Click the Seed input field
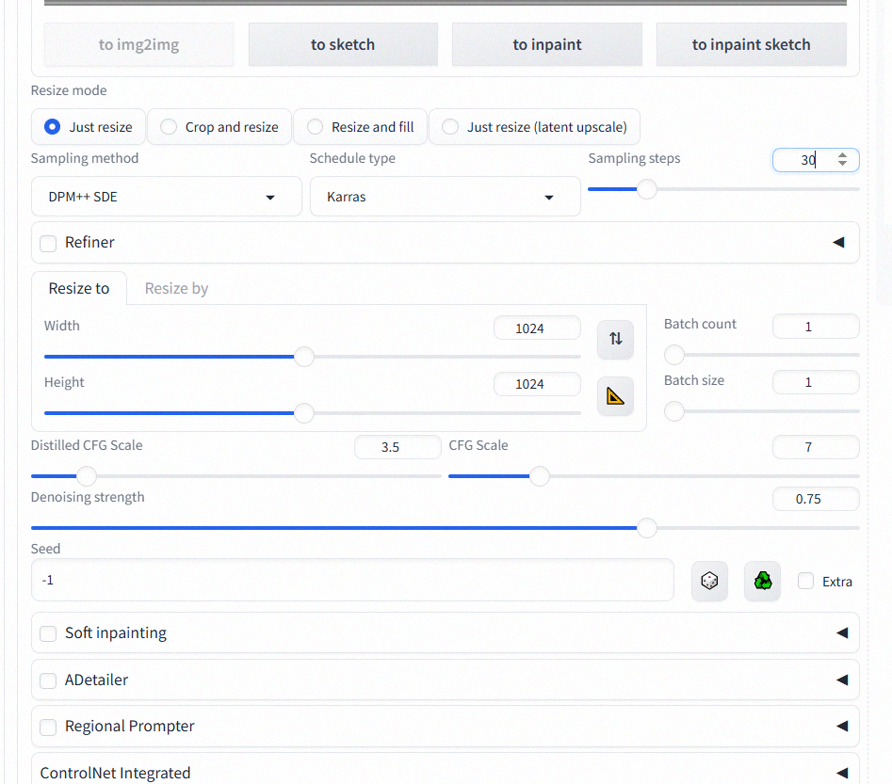Viewport: 892px width, 784px height. (353, 580)
